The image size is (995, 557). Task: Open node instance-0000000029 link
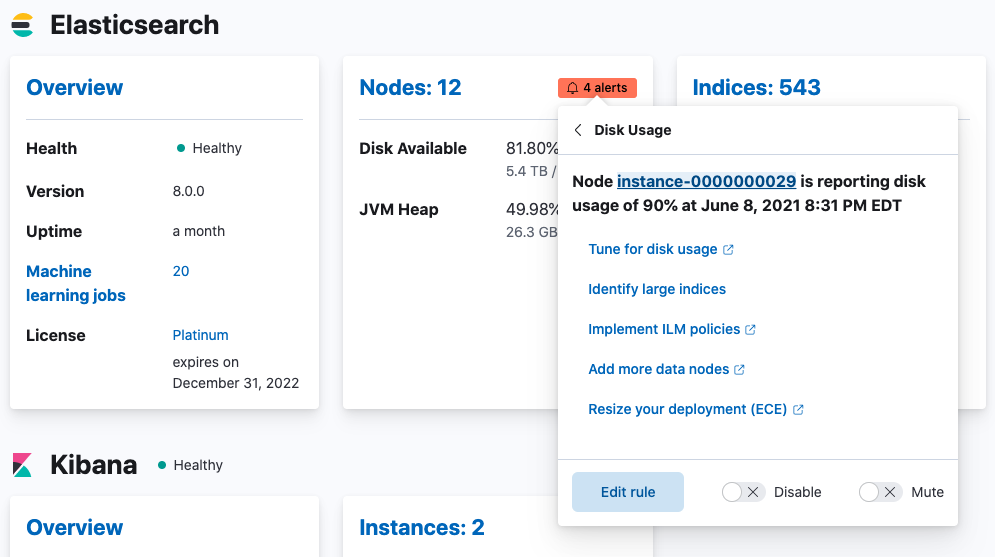click(x=706, y=181)
